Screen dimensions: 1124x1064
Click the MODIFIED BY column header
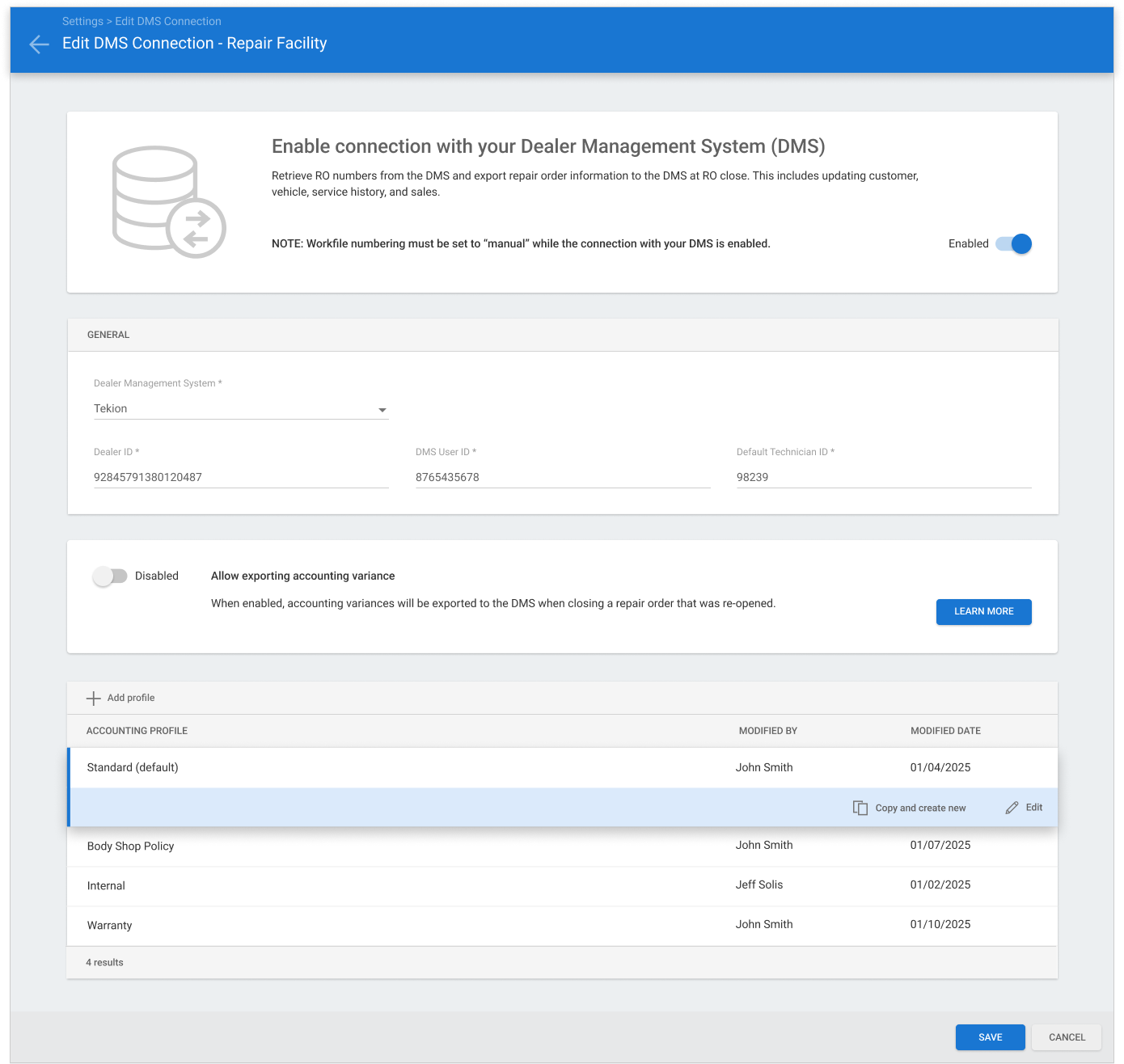pyautogui.click(x=767, y=731)
